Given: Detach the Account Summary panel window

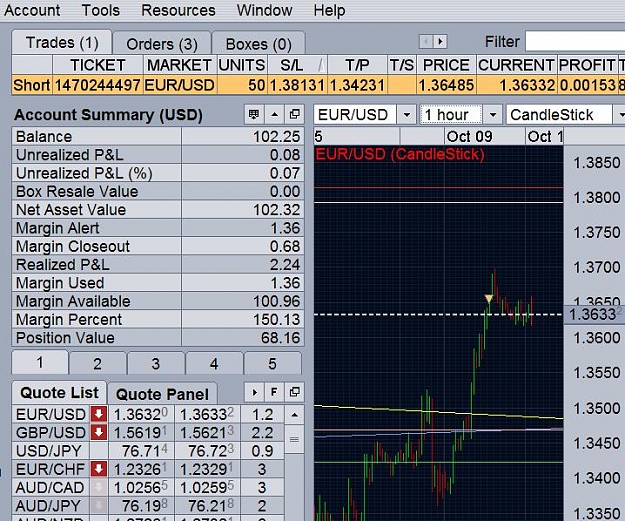Looking at the screenshot, I should (x=295, y=114).
